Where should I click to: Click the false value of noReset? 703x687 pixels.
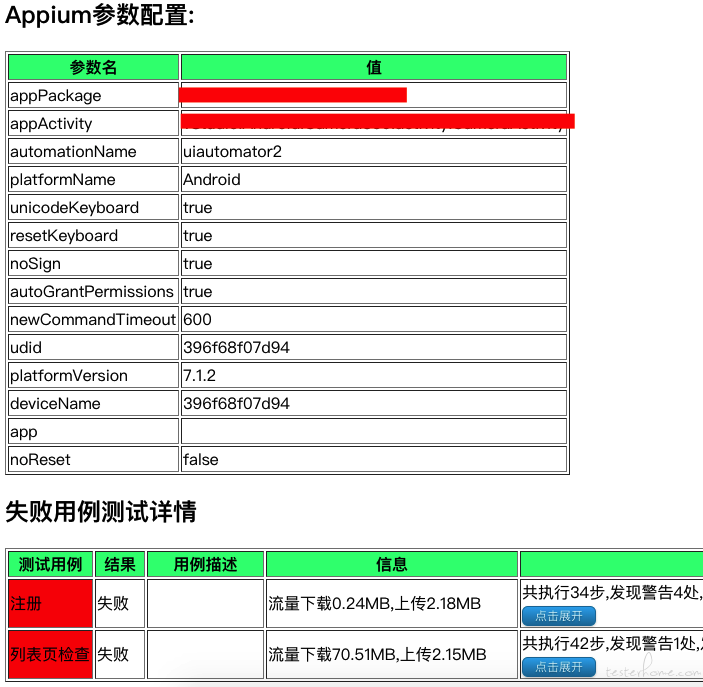pyautogui.click(x=374, y=459)
